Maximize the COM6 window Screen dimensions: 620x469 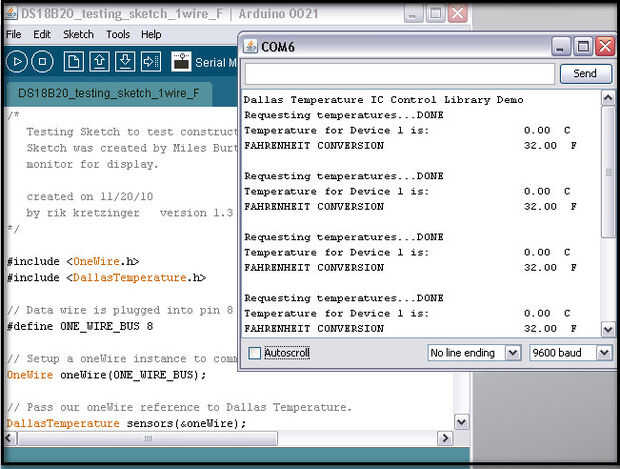[x=583, y=47]
